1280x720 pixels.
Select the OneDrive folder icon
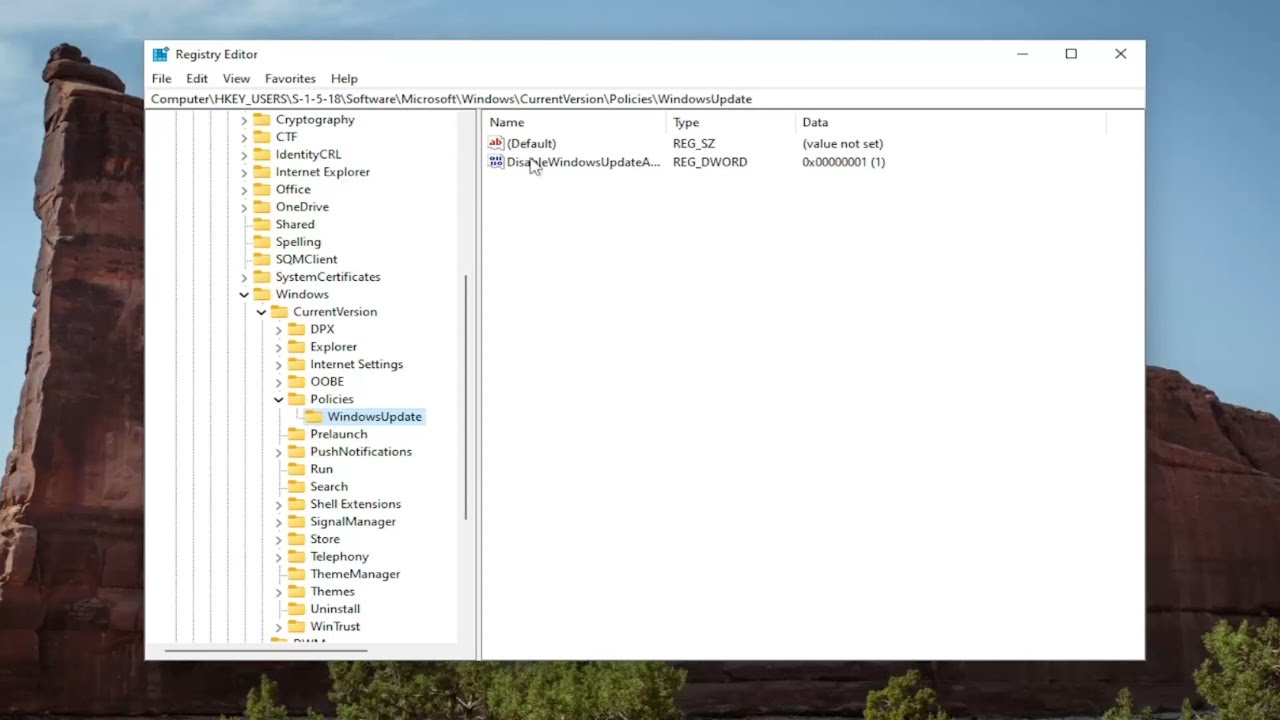point(262,207)
